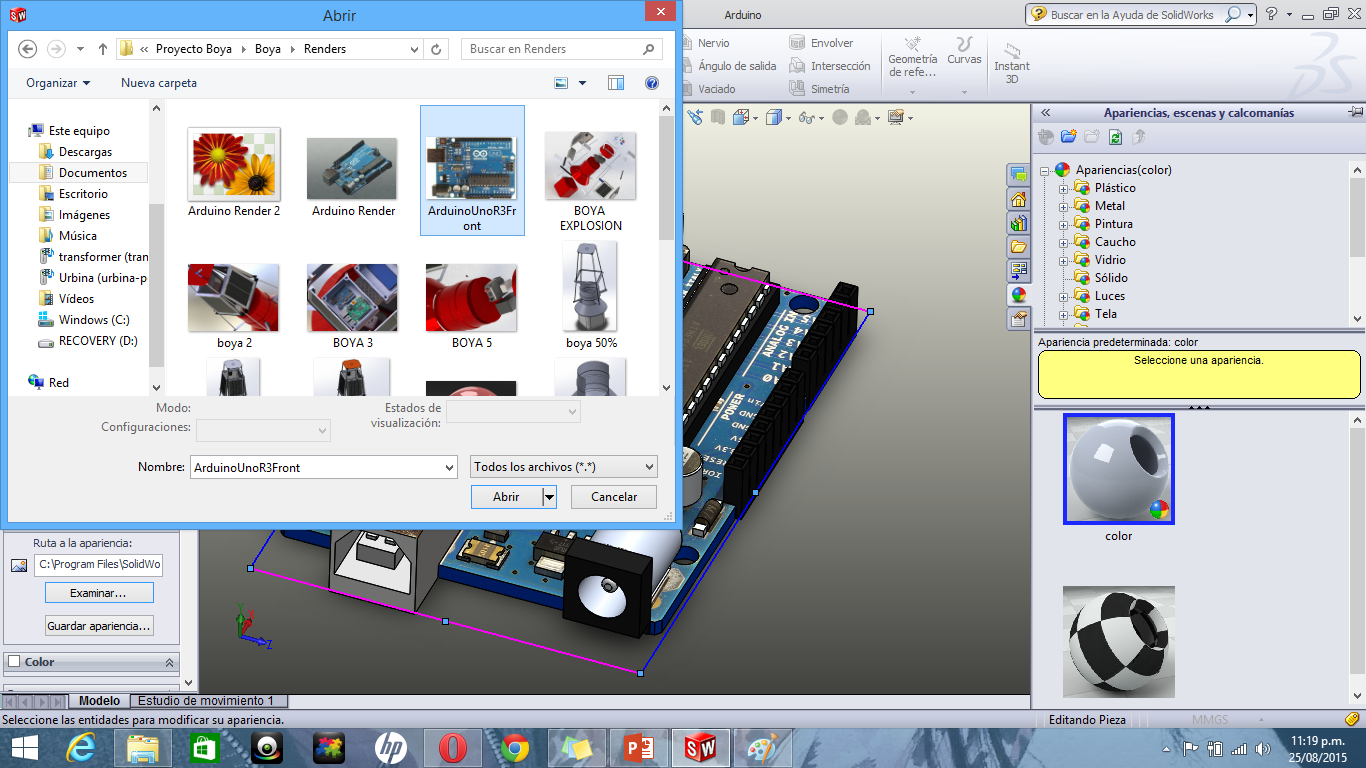Image resolution: width=1366 pixels, height=768 pixels.
Task: Click the Boya breadcrumb in address bar
Action: pos(268,49)
